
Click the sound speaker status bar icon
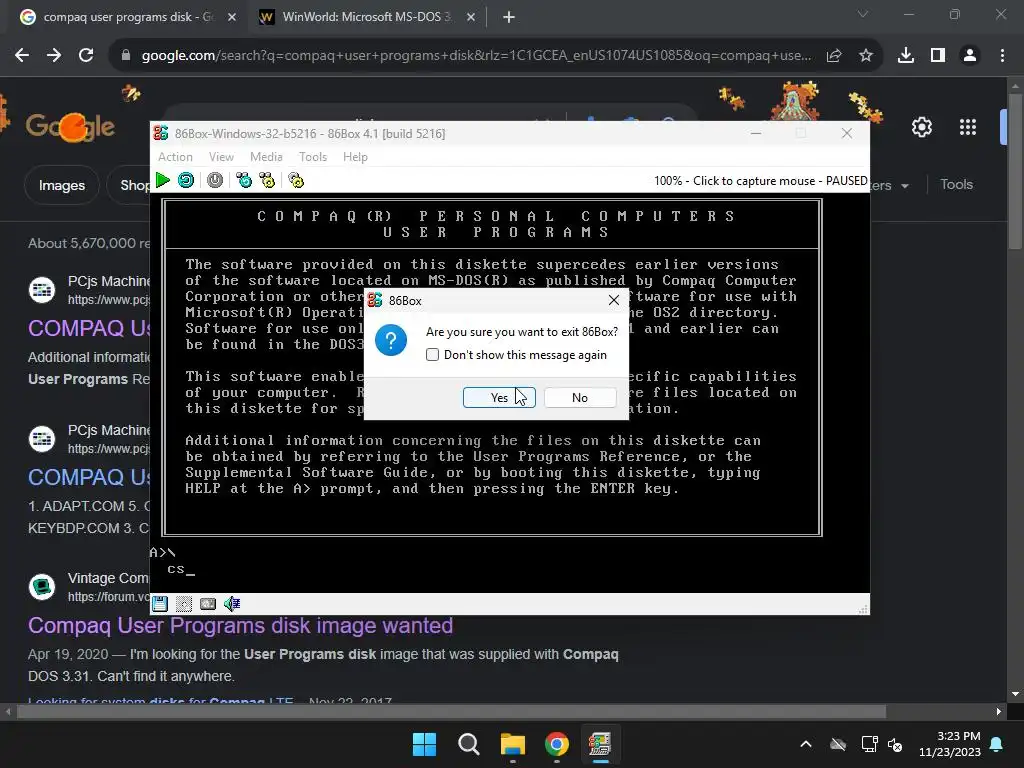232,604
